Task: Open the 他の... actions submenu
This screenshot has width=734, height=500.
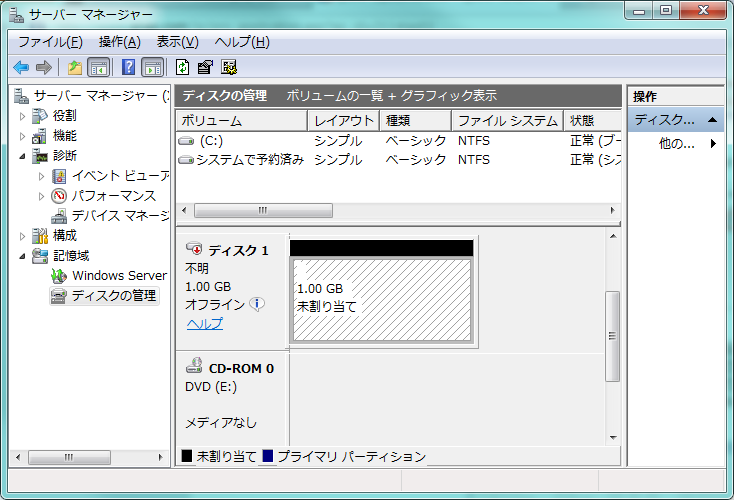Action: [713, 143]
